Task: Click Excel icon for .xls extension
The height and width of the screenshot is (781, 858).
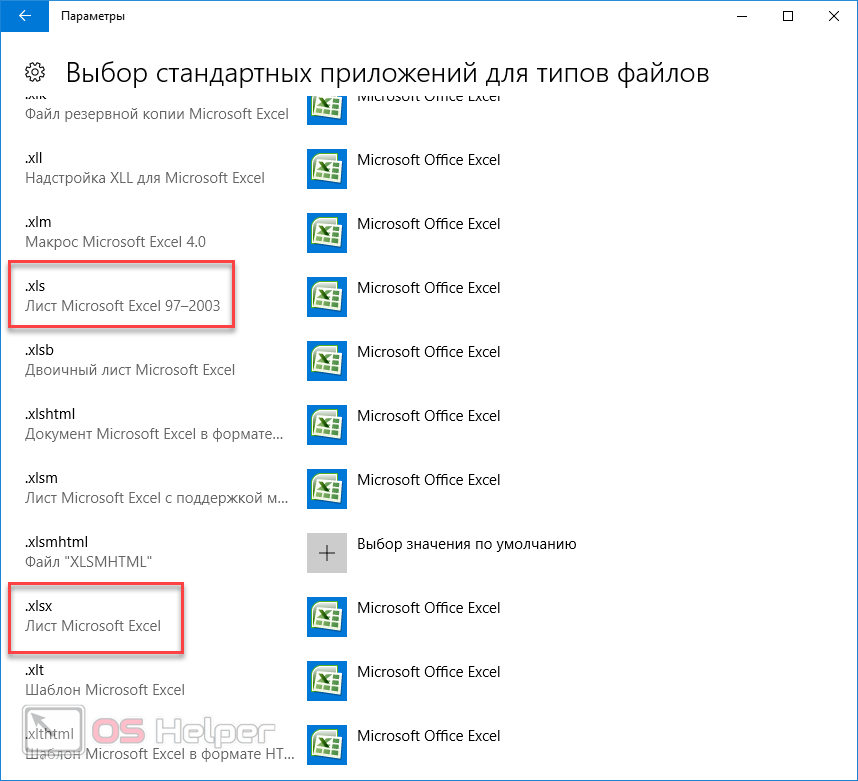Action: (x=327, y=297)
